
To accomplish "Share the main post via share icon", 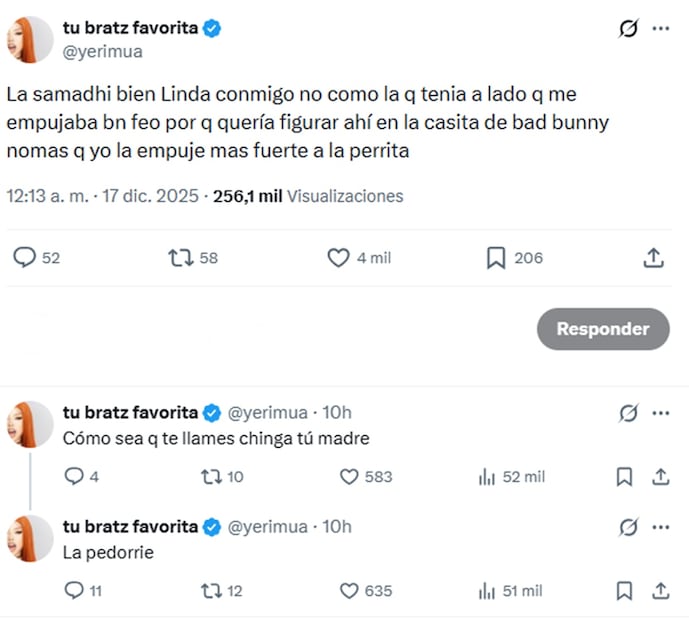I will click(652, 258).
